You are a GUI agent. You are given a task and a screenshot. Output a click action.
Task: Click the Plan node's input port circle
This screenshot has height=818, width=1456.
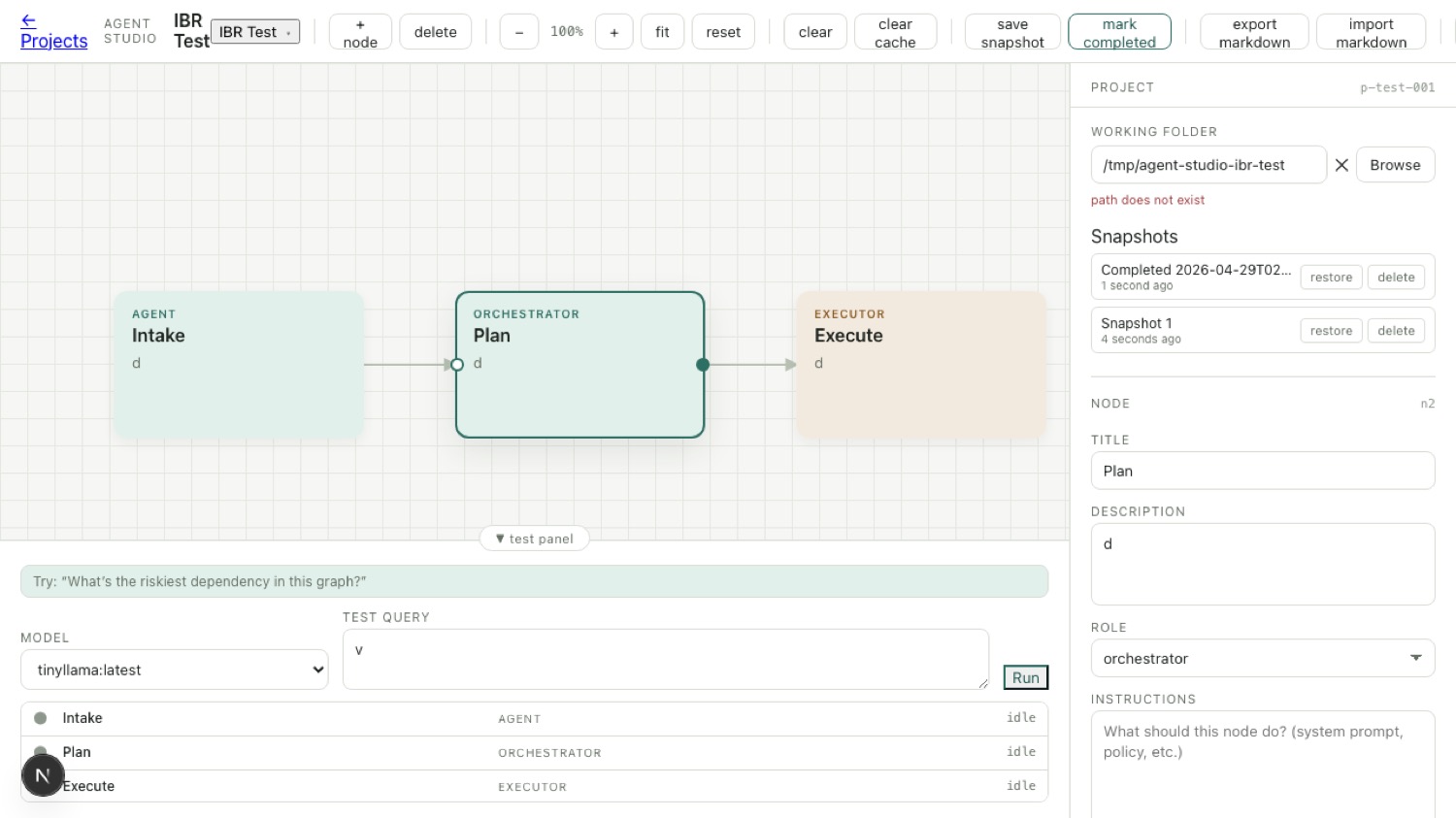pos(457,365)
